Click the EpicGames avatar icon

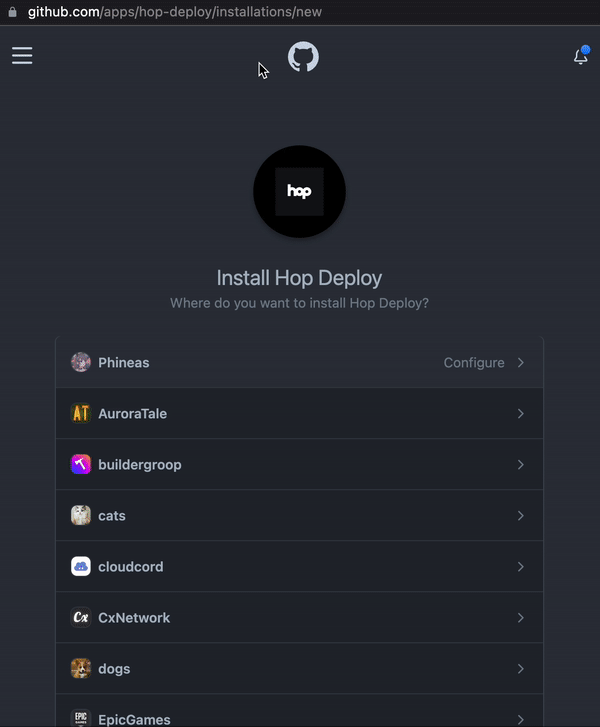coord(81,718)
